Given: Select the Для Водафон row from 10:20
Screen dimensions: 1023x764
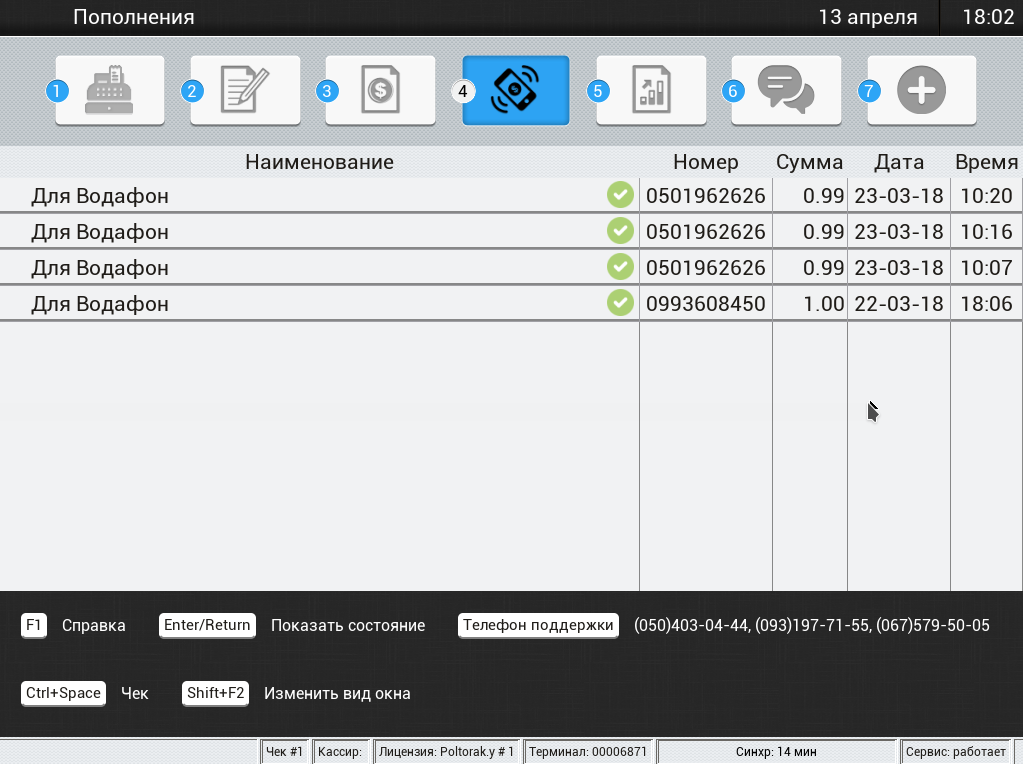Looking at the screenshot, I should click(512, 195).
